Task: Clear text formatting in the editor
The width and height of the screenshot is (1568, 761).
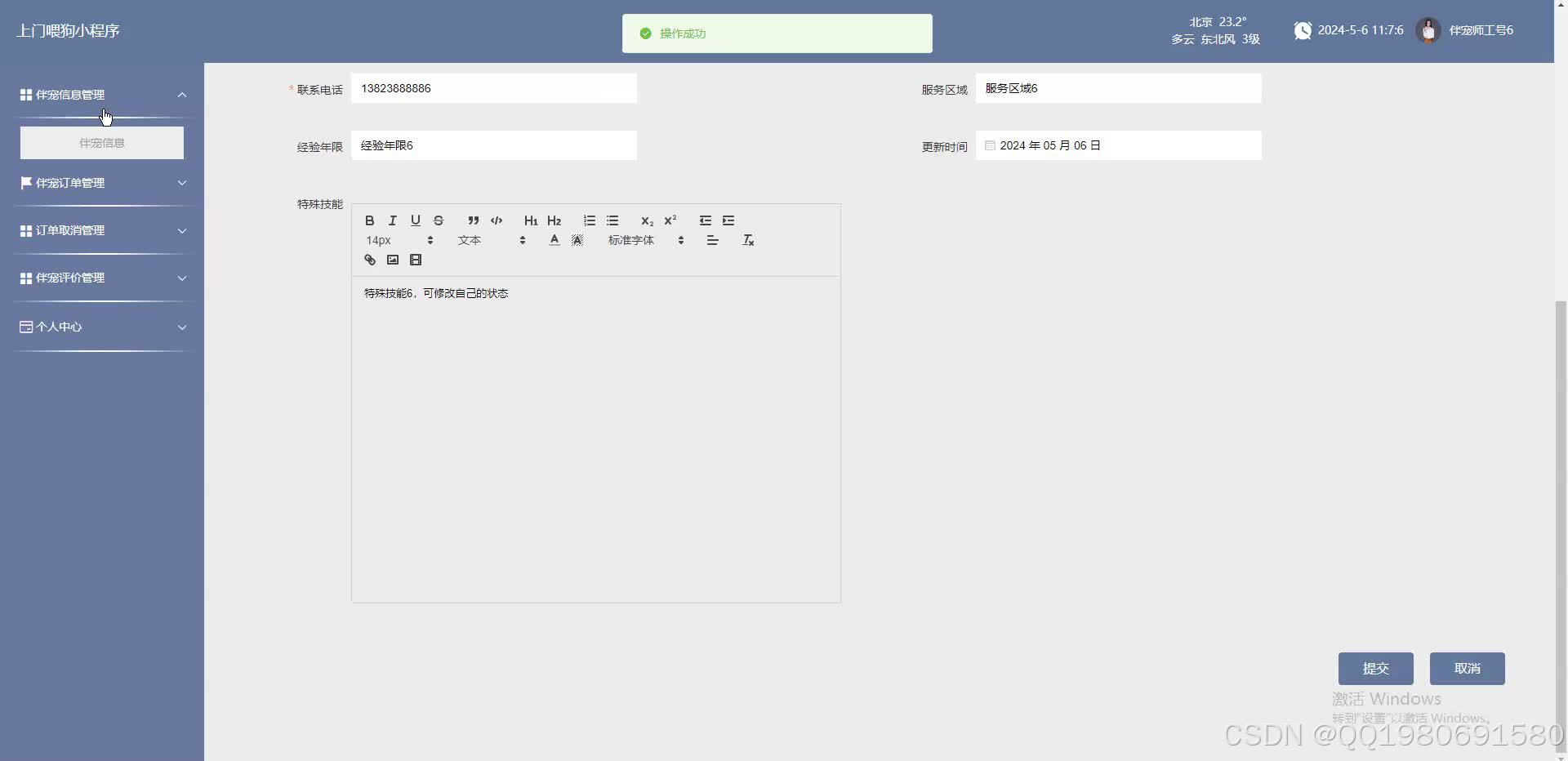Action: (x=747, y=240)
